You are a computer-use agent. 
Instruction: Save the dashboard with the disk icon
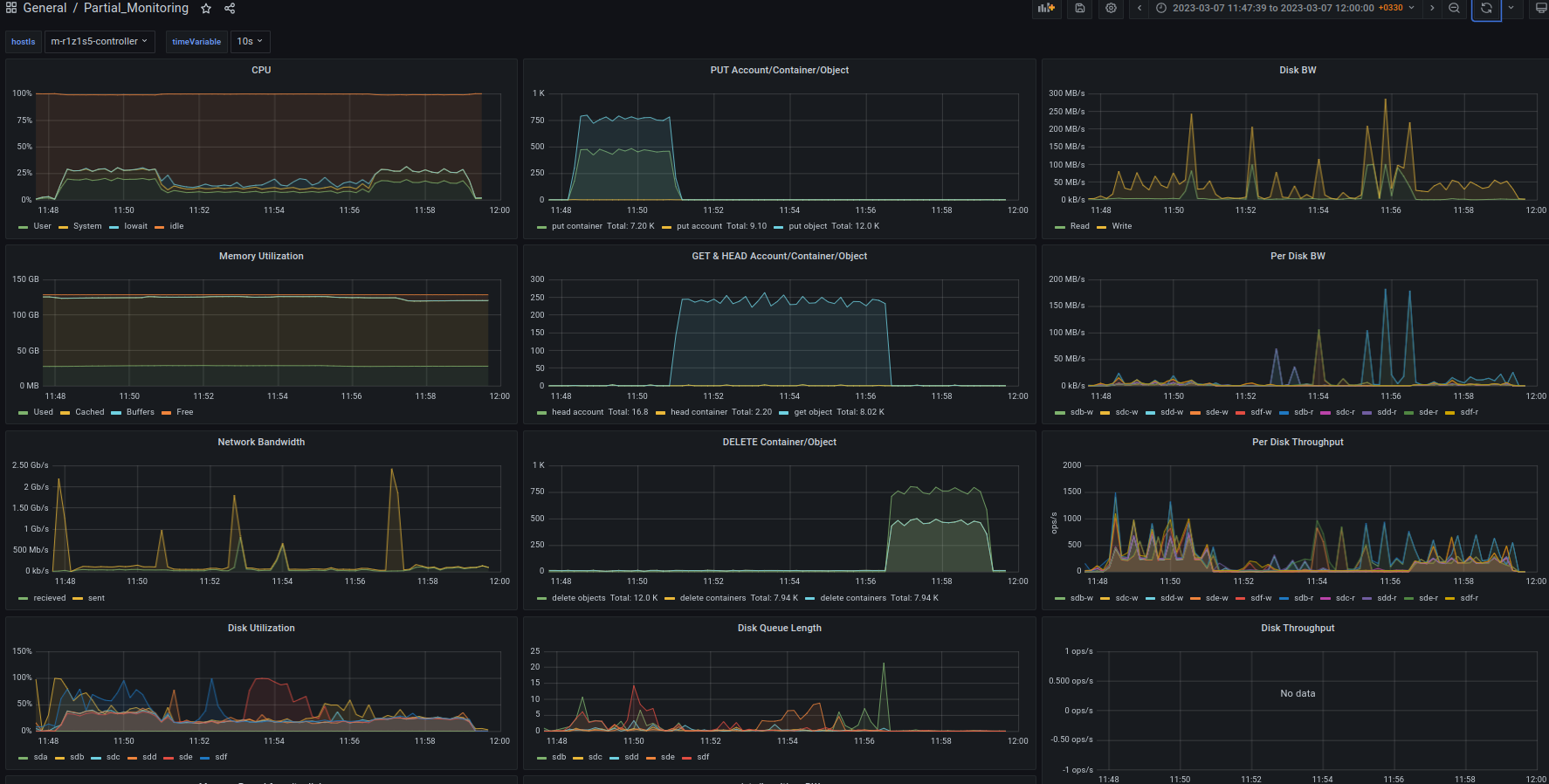1080,8
